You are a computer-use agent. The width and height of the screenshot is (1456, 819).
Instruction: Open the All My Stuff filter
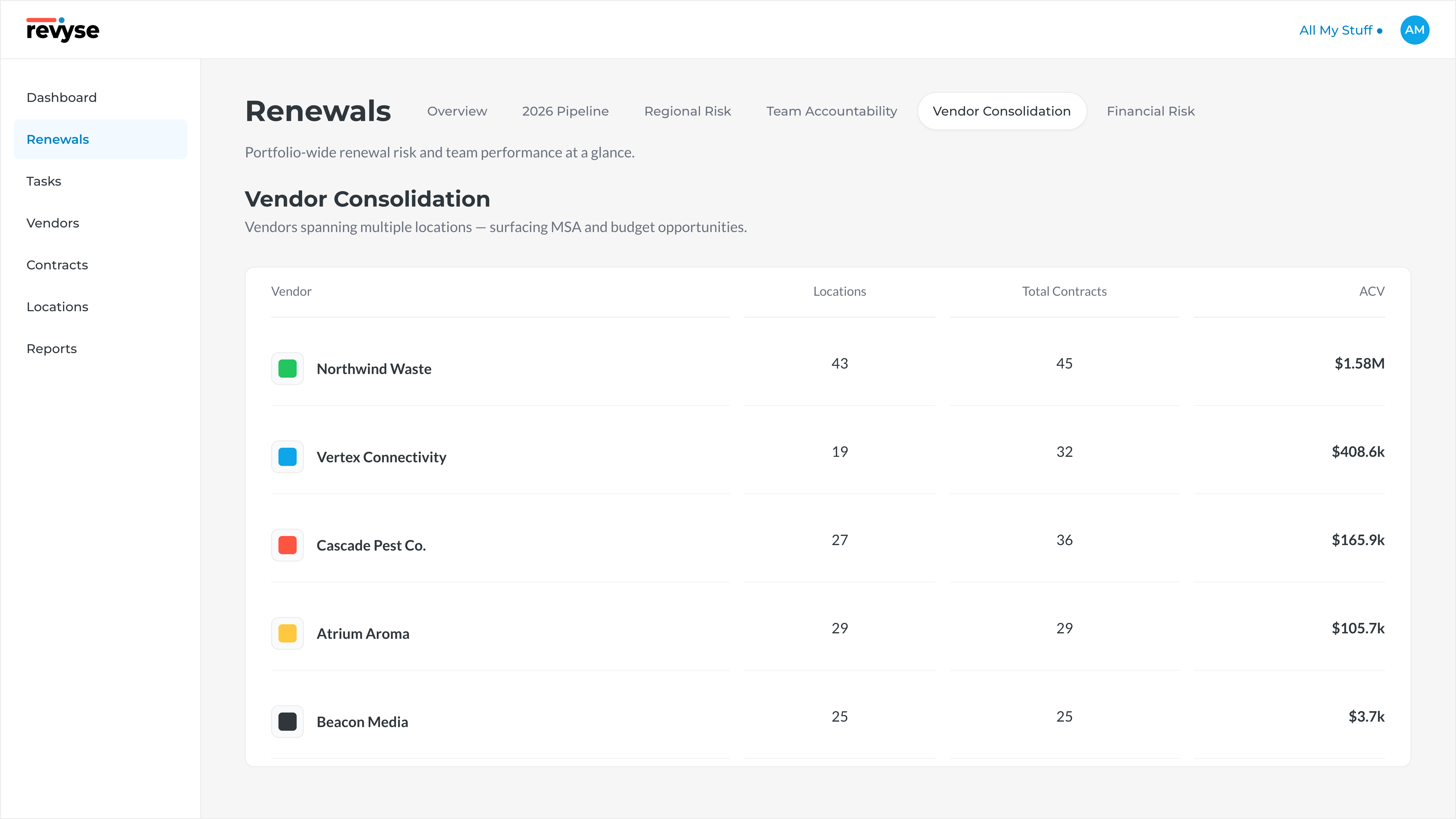pos(1340,30)
